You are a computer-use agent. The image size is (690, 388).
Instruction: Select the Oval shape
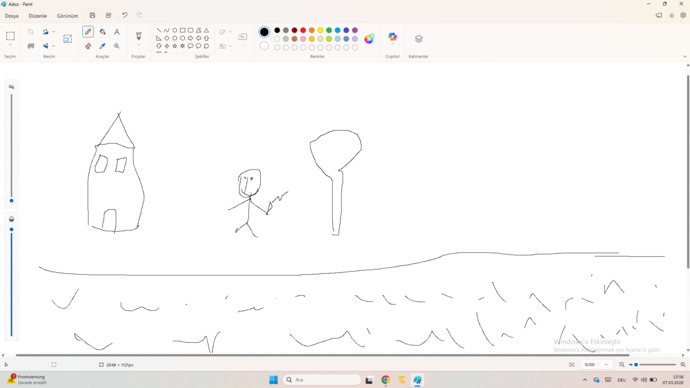tap(175, 30)
